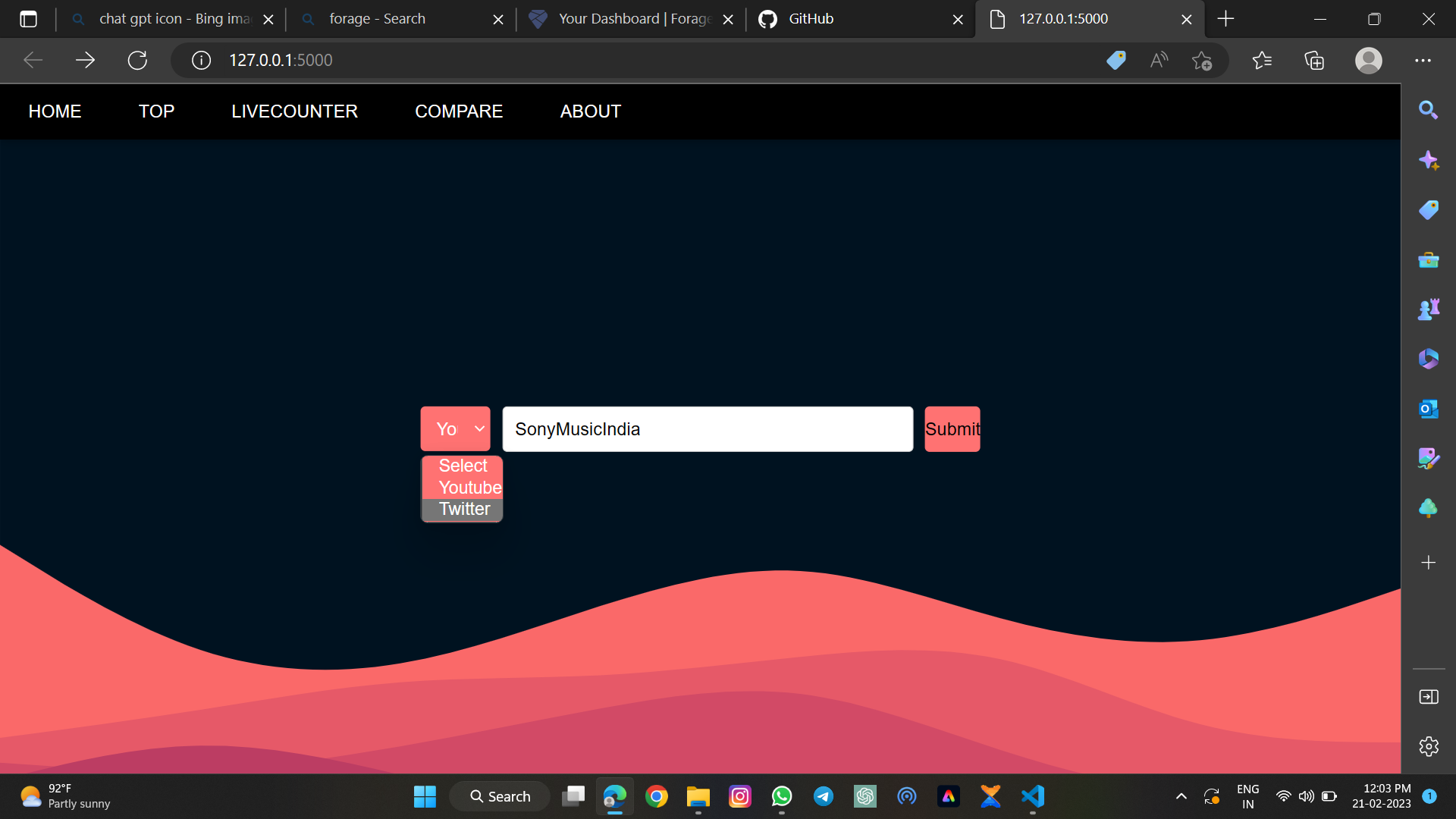
Task: Go back to previous page
Action: (33, 60)
